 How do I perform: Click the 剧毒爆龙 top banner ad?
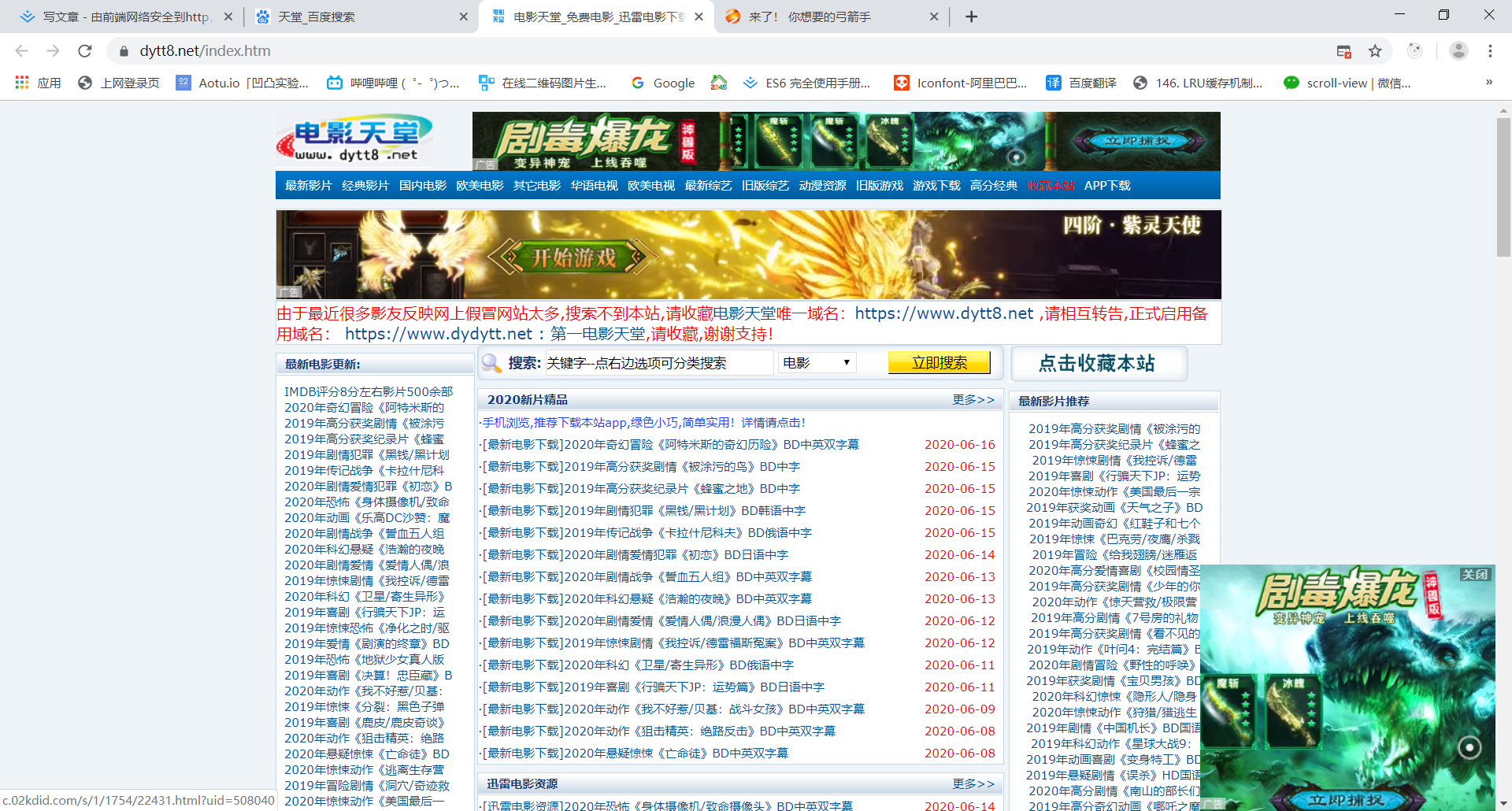pyautogui.click(x=846, y=141)
